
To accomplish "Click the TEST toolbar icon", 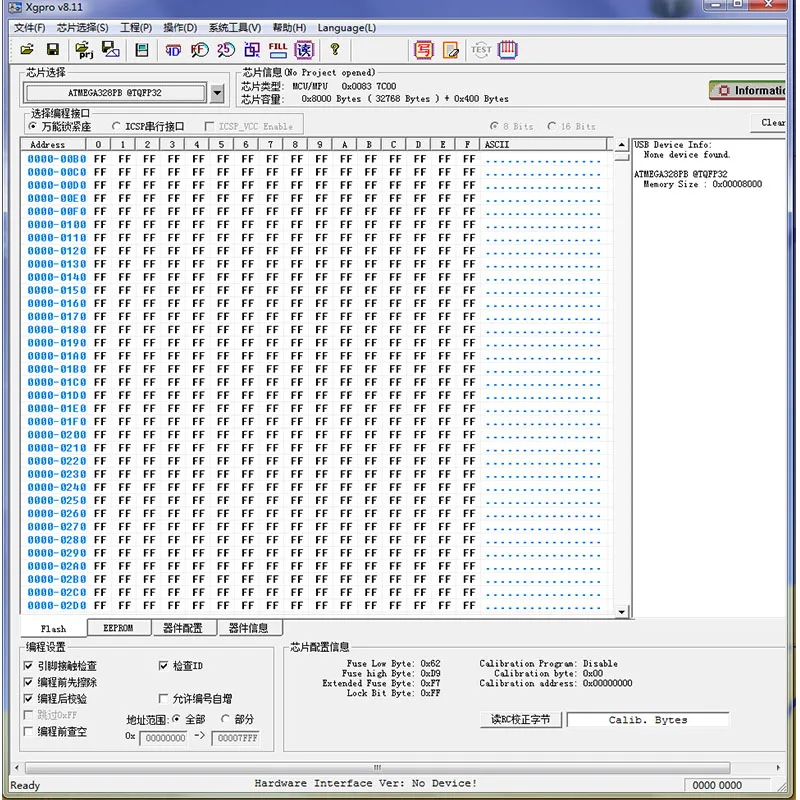I will (x=481, y=49).
